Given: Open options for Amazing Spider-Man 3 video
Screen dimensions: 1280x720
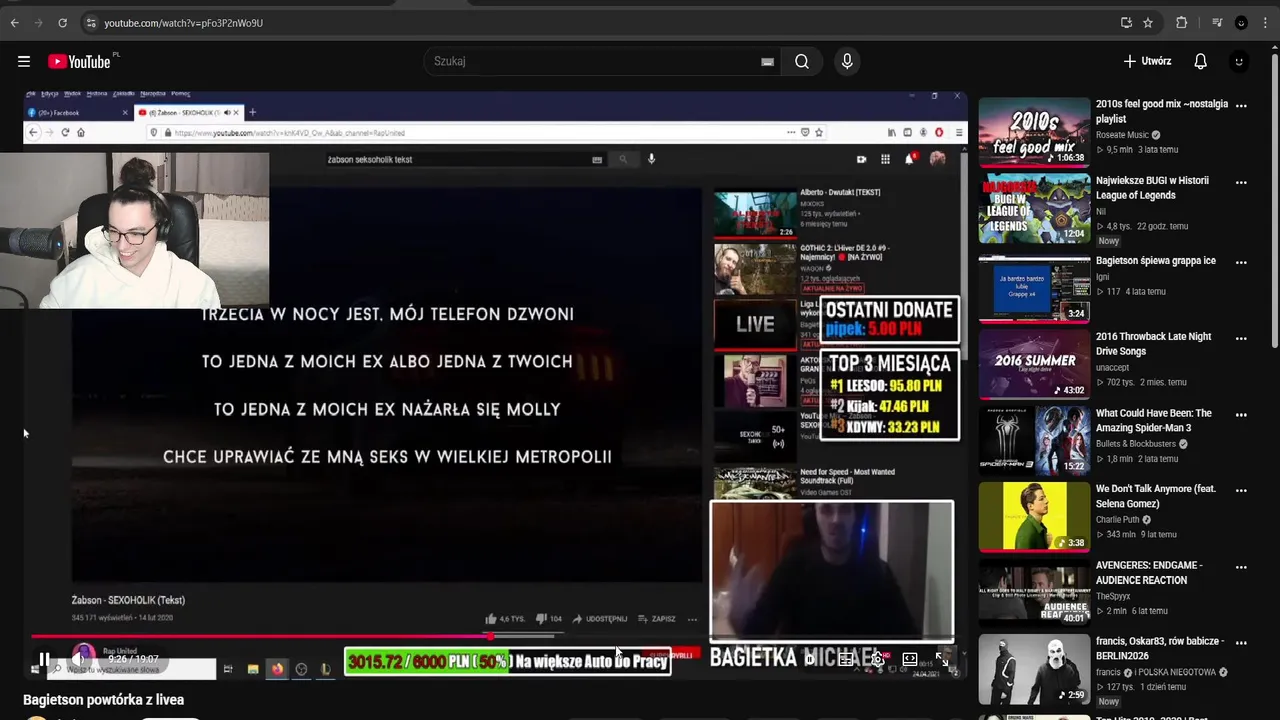Looking at the screenshot, I should (1241, 414).
